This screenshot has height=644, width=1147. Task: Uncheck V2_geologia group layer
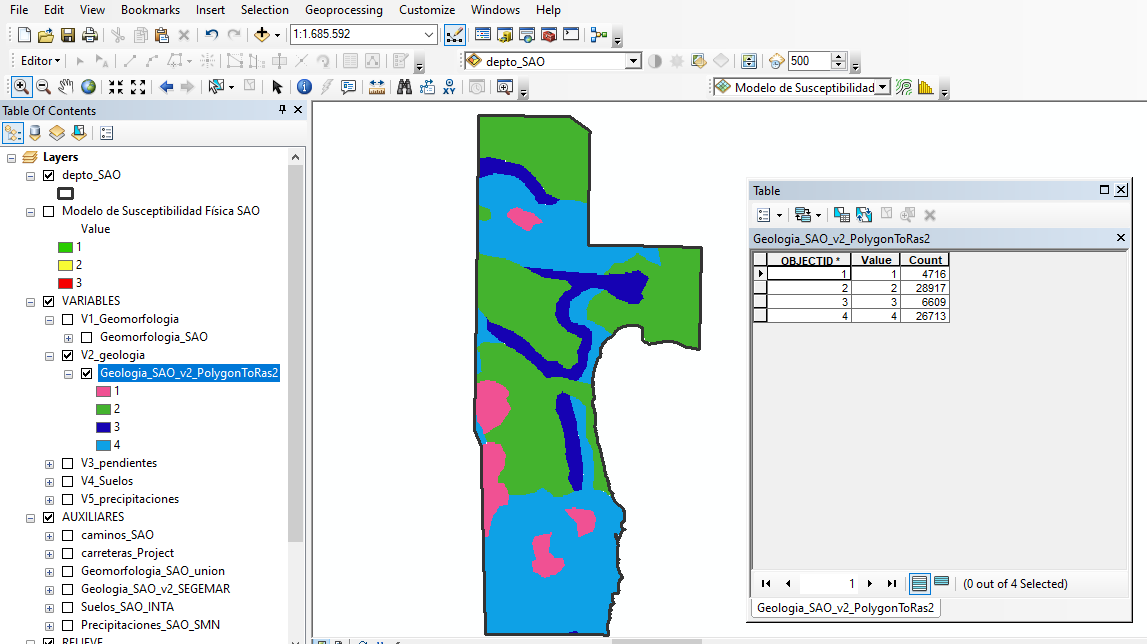coord(68,356)
